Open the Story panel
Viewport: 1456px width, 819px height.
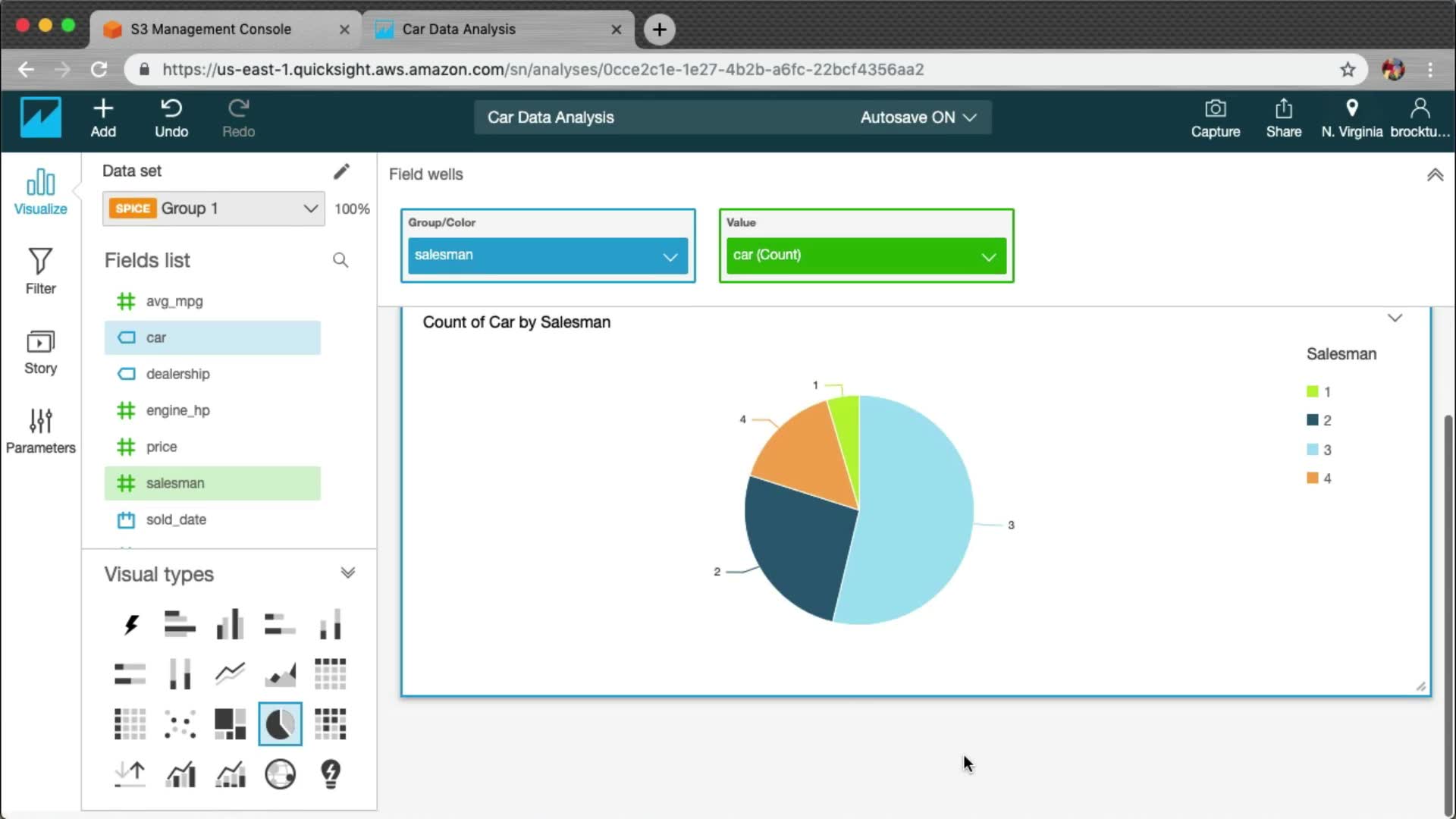pyautogui.click(x=40, y=351)
